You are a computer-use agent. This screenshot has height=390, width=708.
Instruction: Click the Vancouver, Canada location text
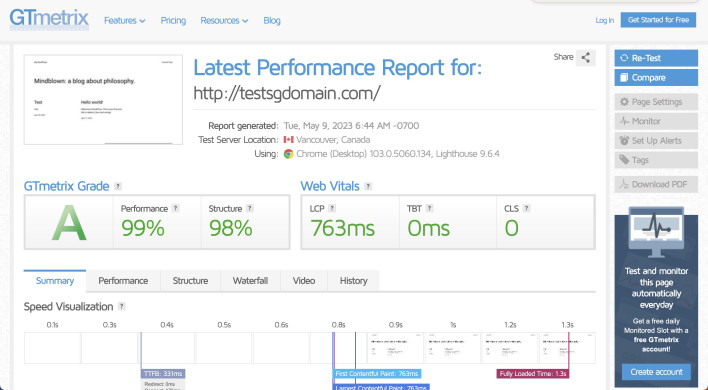coord(333,140)
